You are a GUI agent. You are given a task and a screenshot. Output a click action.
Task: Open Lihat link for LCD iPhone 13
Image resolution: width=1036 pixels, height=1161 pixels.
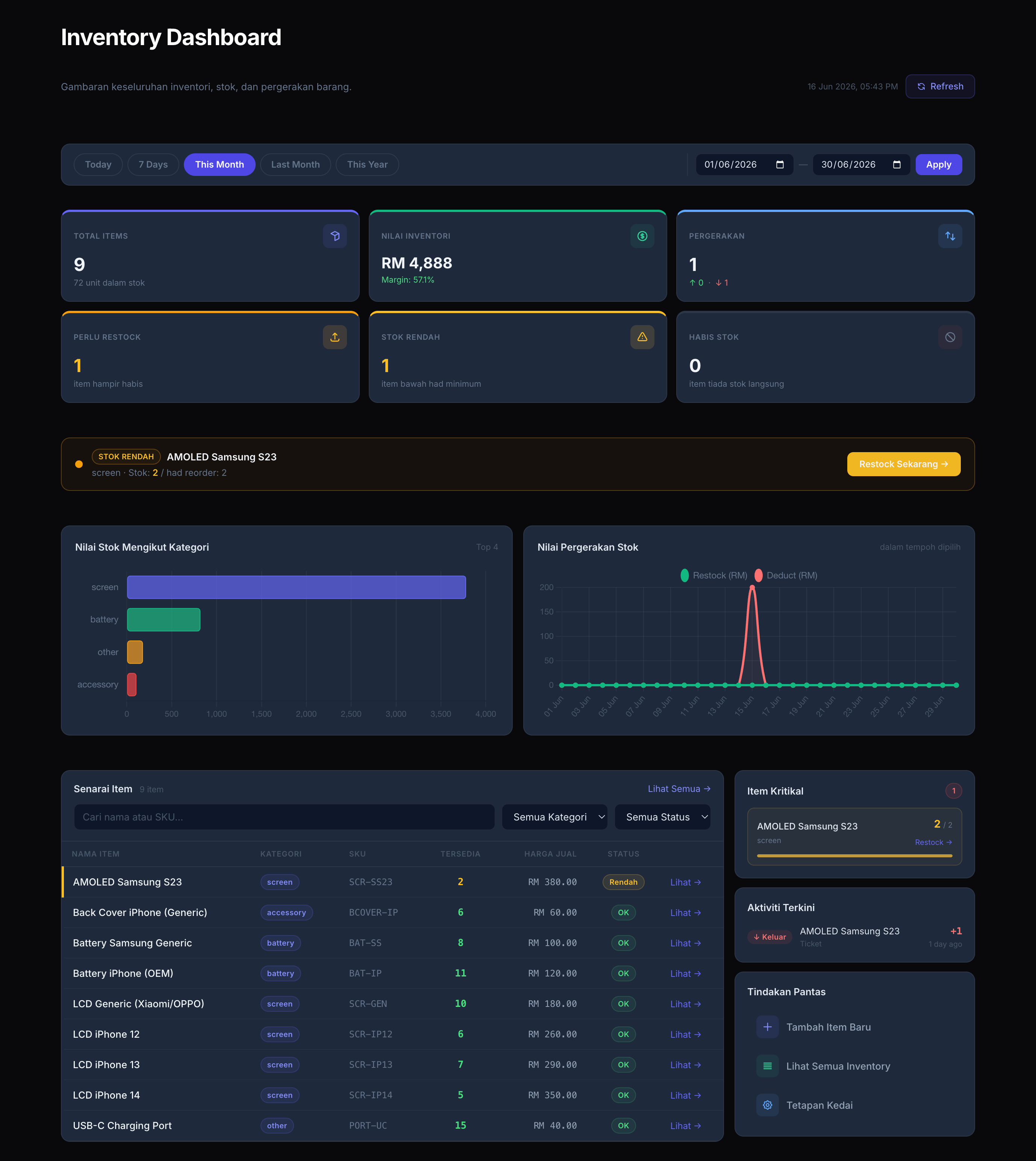[x=685, y=1065]
